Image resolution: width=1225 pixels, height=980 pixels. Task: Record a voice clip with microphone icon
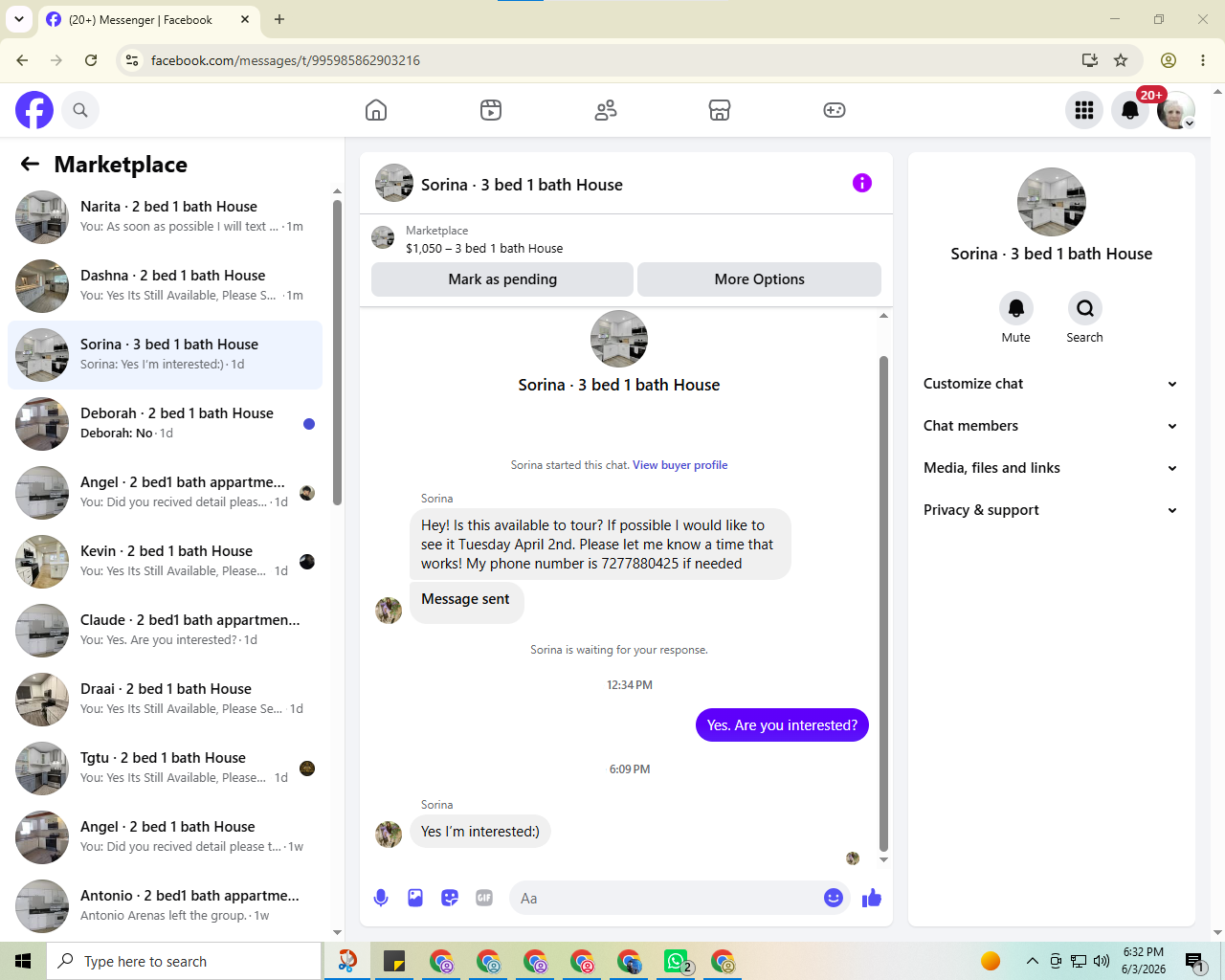pyautogui.click(x=381, y=898)
